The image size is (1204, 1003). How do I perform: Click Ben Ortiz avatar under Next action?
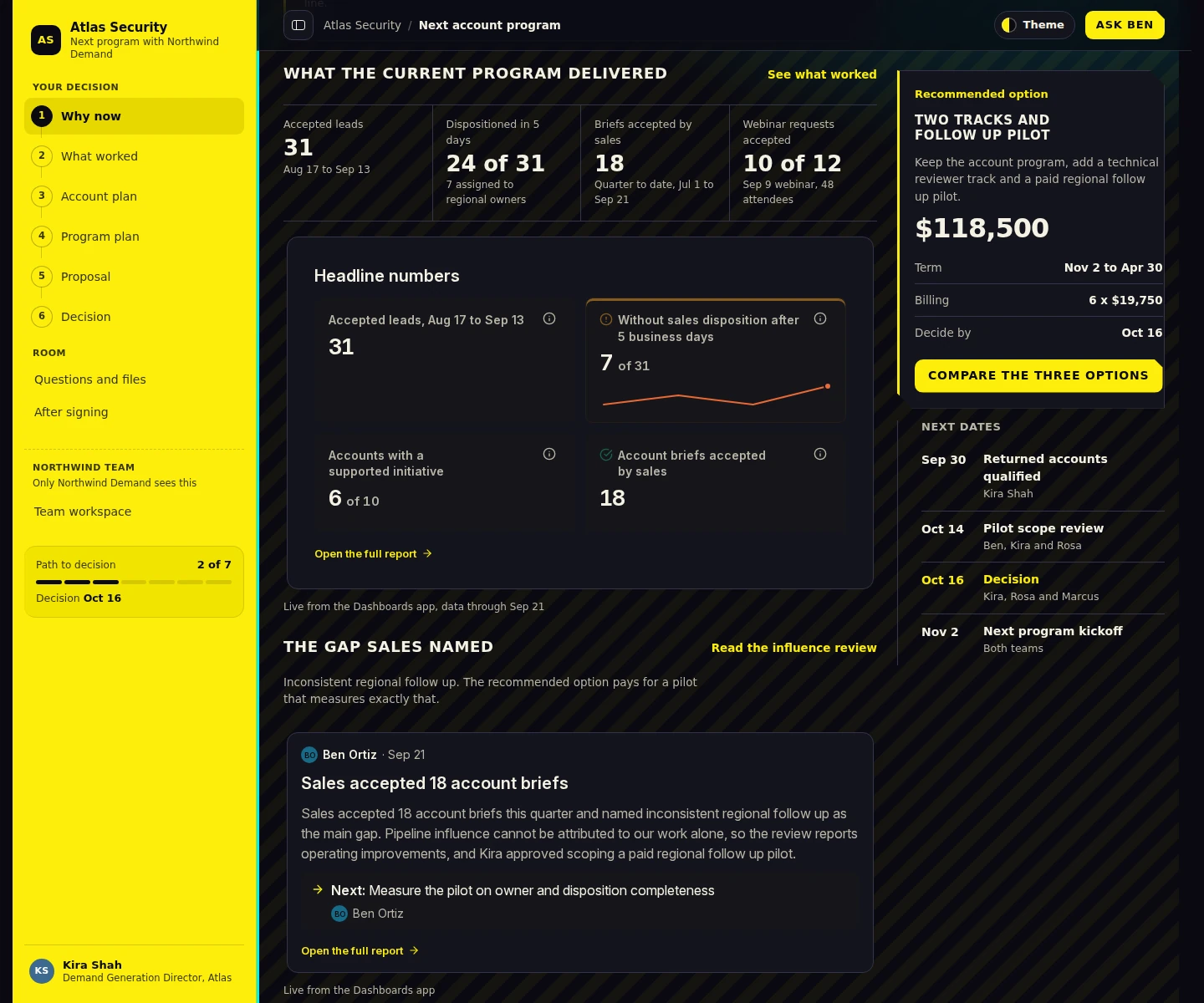[339, 914]
